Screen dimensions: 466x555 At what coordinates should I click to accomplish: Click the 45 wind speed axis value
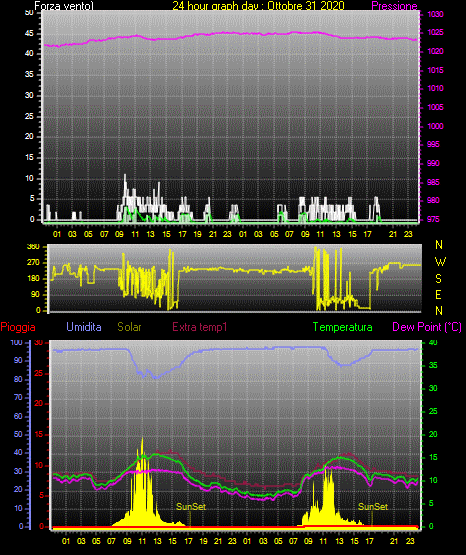29,33
